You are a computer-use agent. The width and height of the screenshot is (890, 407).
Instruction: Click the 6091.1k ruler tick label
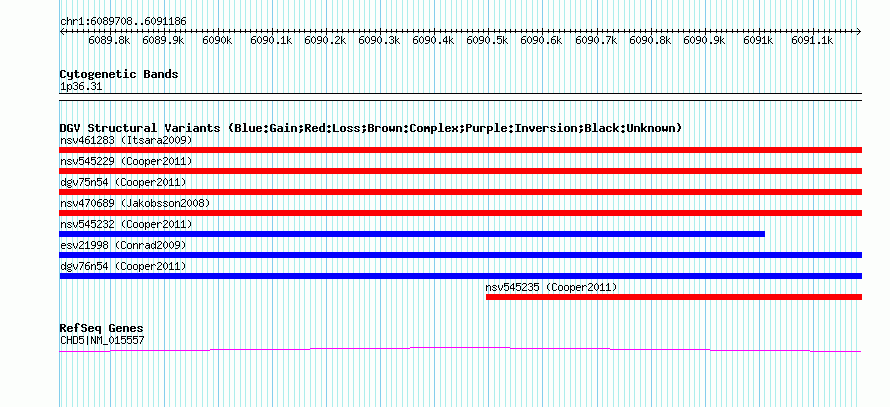click(x=812, y=40)
